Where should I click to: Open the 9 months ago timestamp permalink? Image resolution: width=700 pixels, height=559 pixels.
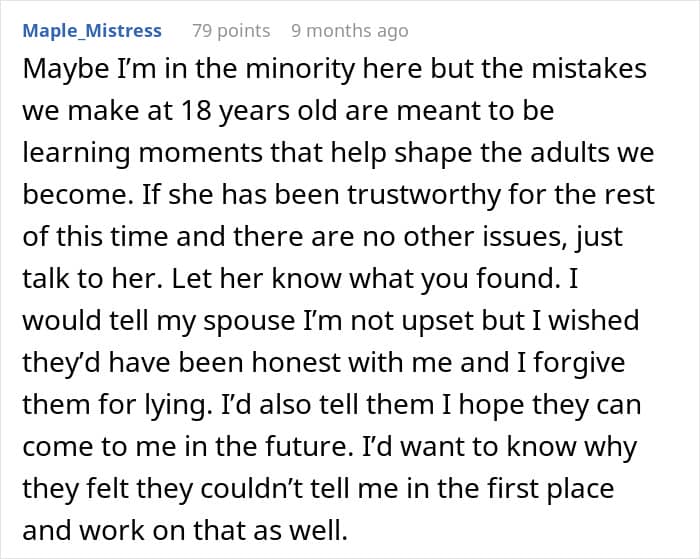click(x=350, y=30)
